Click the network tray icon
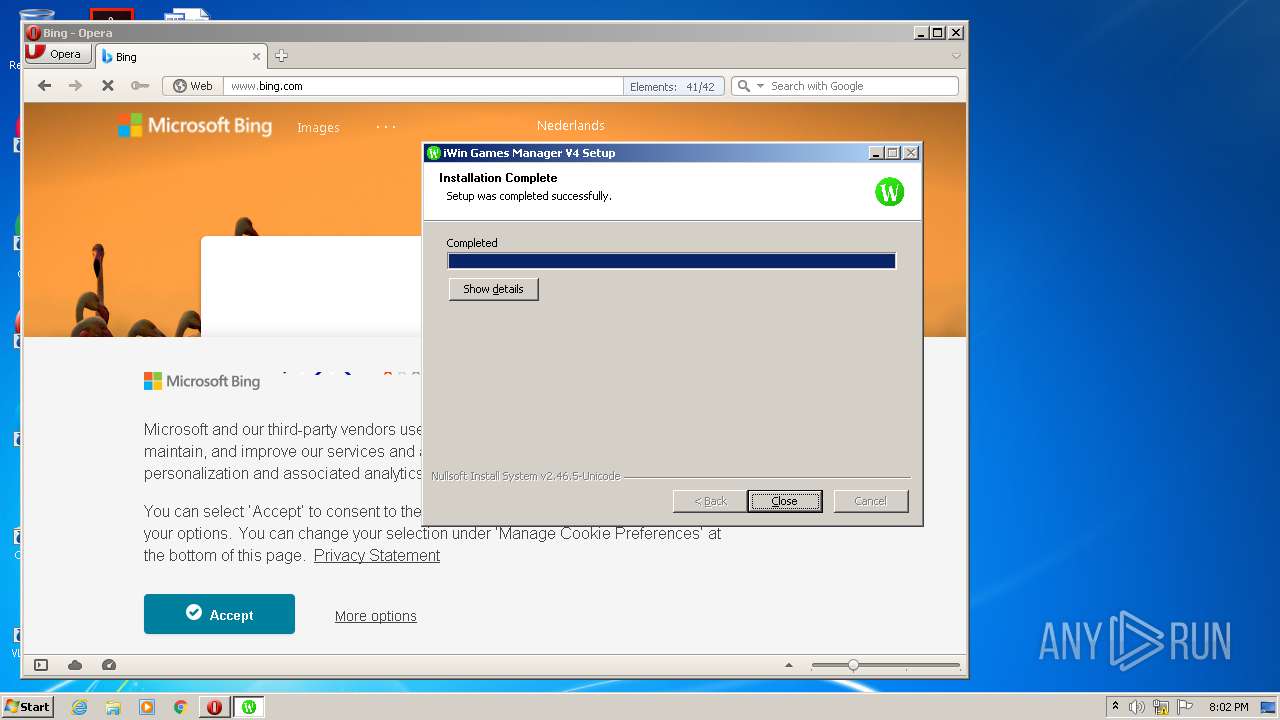Image resolution: width=1280 pixels, height=720 pixels. click(1161, 707)
